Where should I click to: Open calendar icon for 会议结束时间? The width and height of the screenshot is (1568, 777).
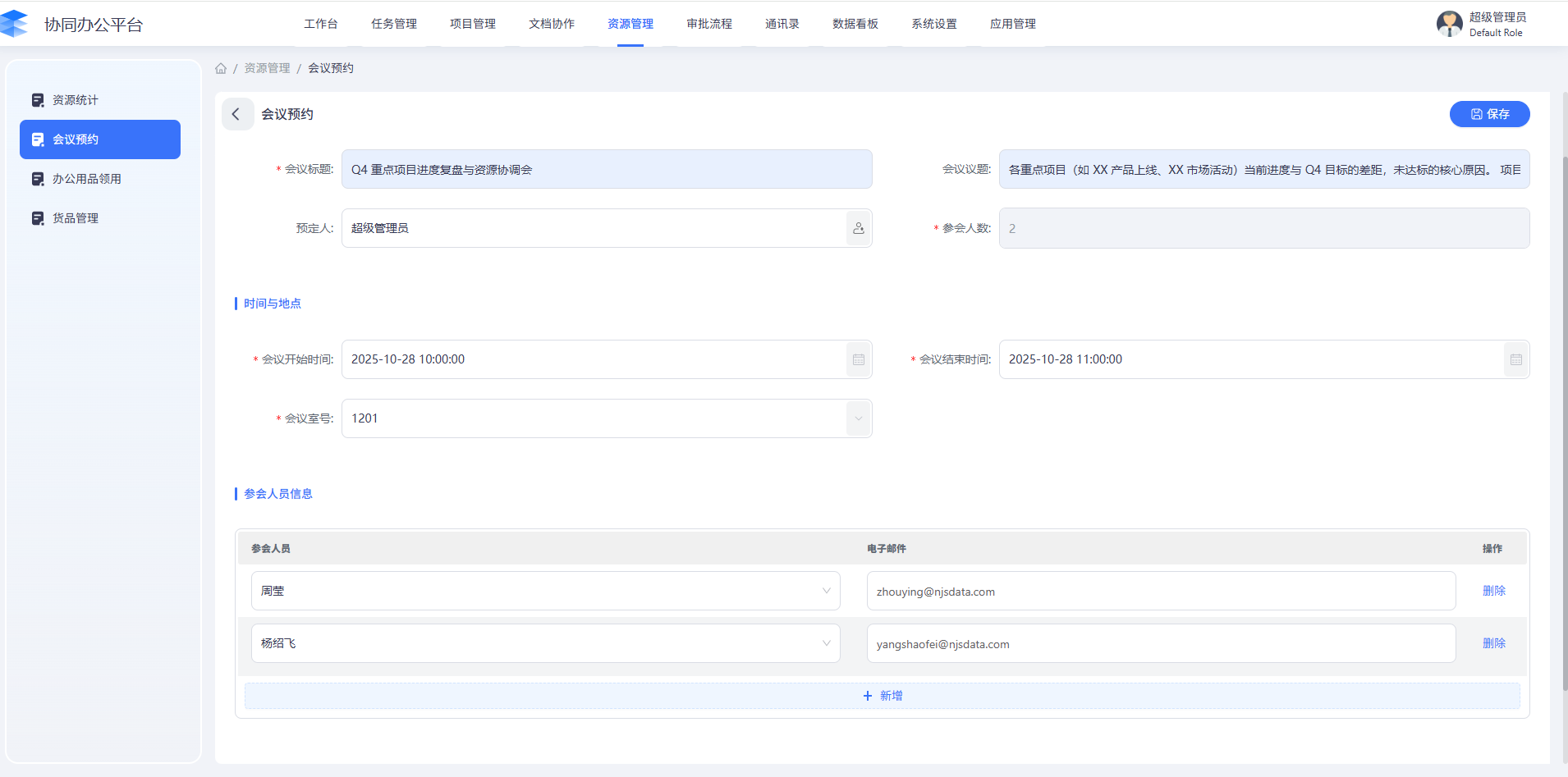(1515, 359)
